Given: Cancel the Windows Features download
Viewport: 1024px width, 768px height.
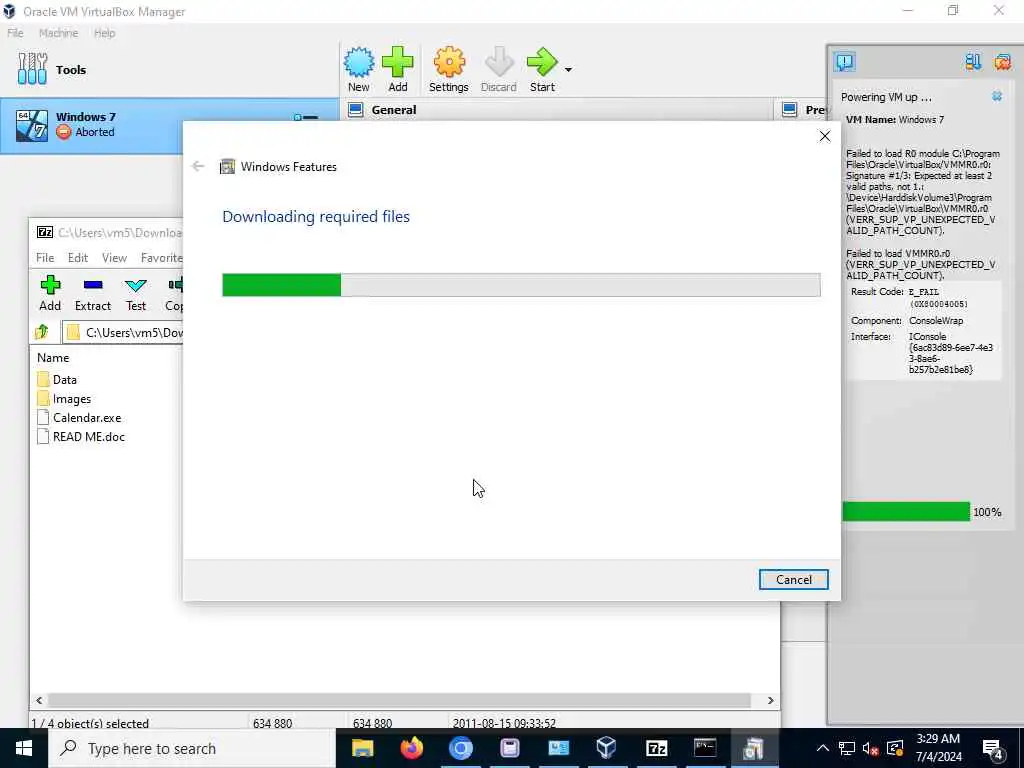Looking at the screenshot, I should [x=793, y=579].
